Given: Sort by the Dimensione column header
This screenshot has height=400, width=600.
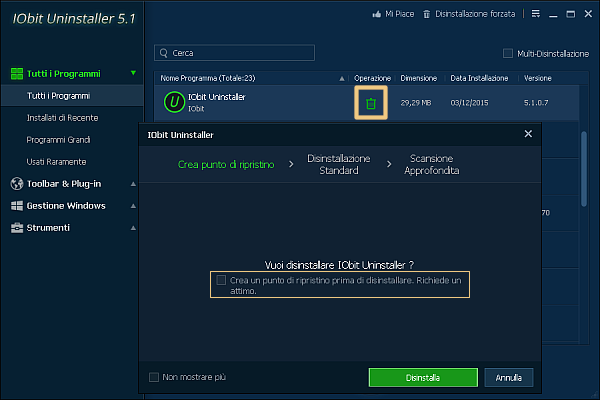Looking at the screenshot, I should (419, 78).
